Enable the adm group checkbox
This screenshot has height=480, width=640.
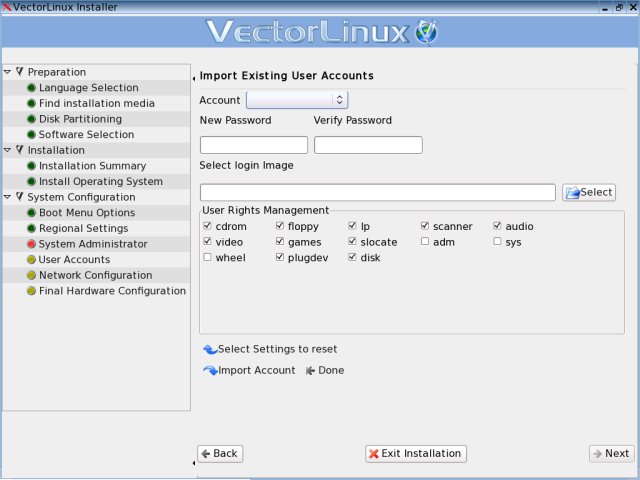[425, 242]
